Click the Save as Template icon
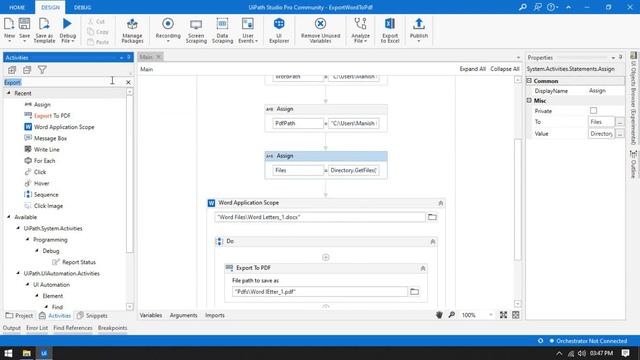The width and height of the screenshot is (640, 360). 44,24
